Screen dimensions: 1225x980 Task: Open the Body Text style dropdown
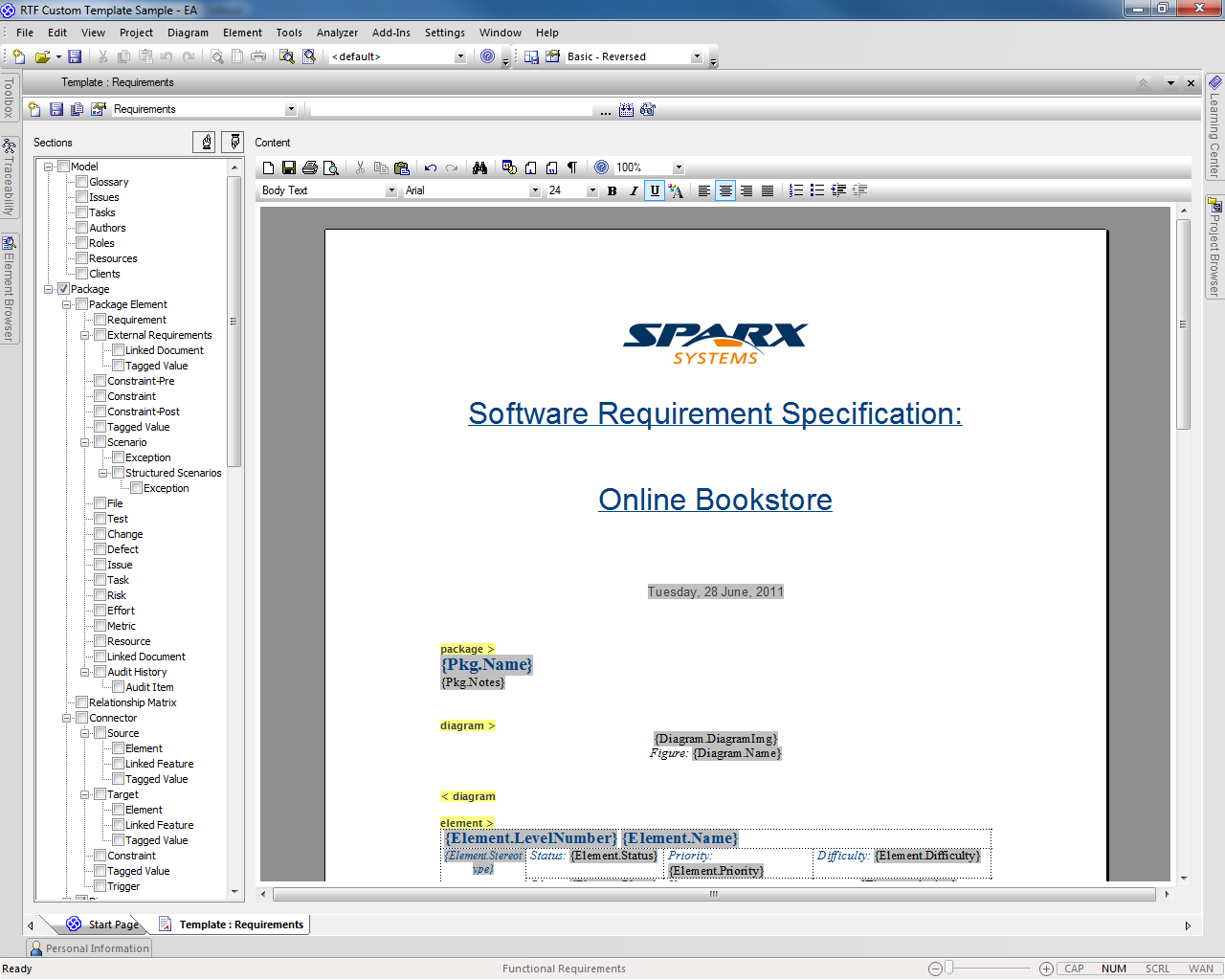click(390, 190)
